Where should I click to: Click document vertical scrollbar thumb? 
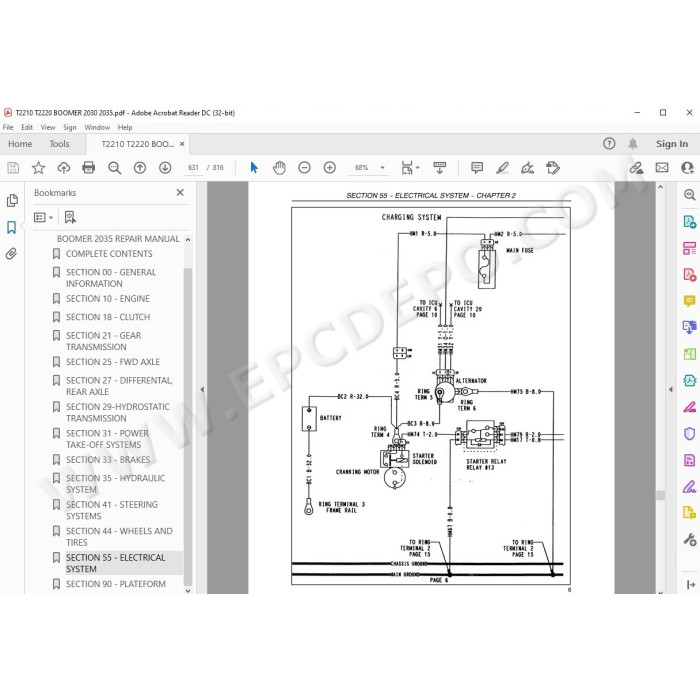661,494
